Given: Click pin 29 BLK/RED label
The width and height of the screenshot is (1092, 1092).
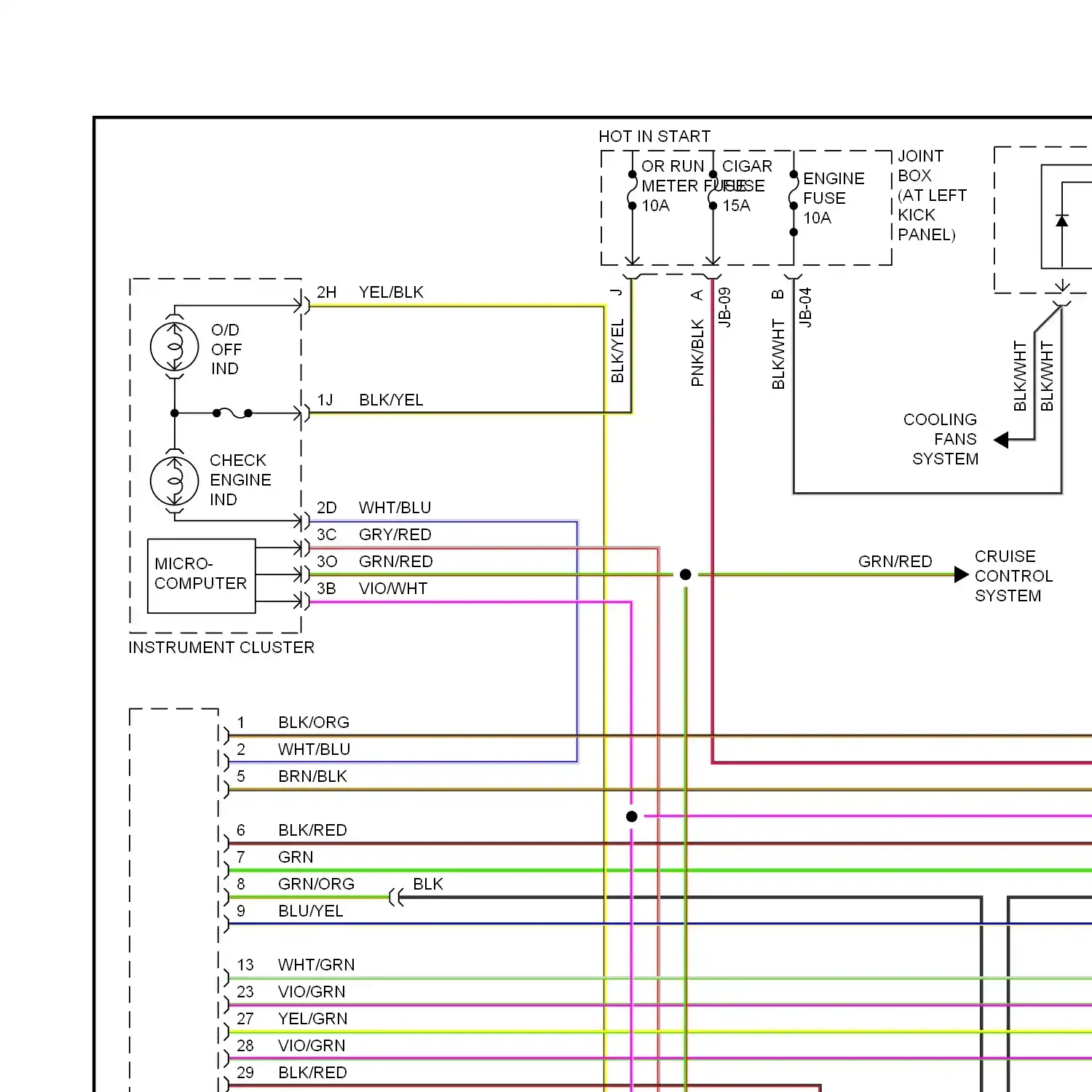Looking at the screenshot, I should [291, 1073].
